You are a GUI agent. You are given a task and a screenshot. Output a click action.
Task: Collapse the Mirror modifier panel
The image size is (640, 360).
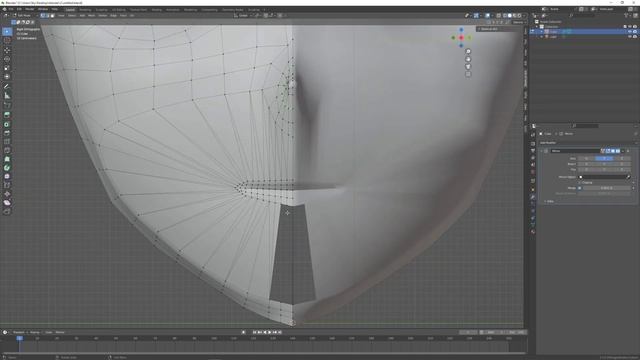click(542, 151)
